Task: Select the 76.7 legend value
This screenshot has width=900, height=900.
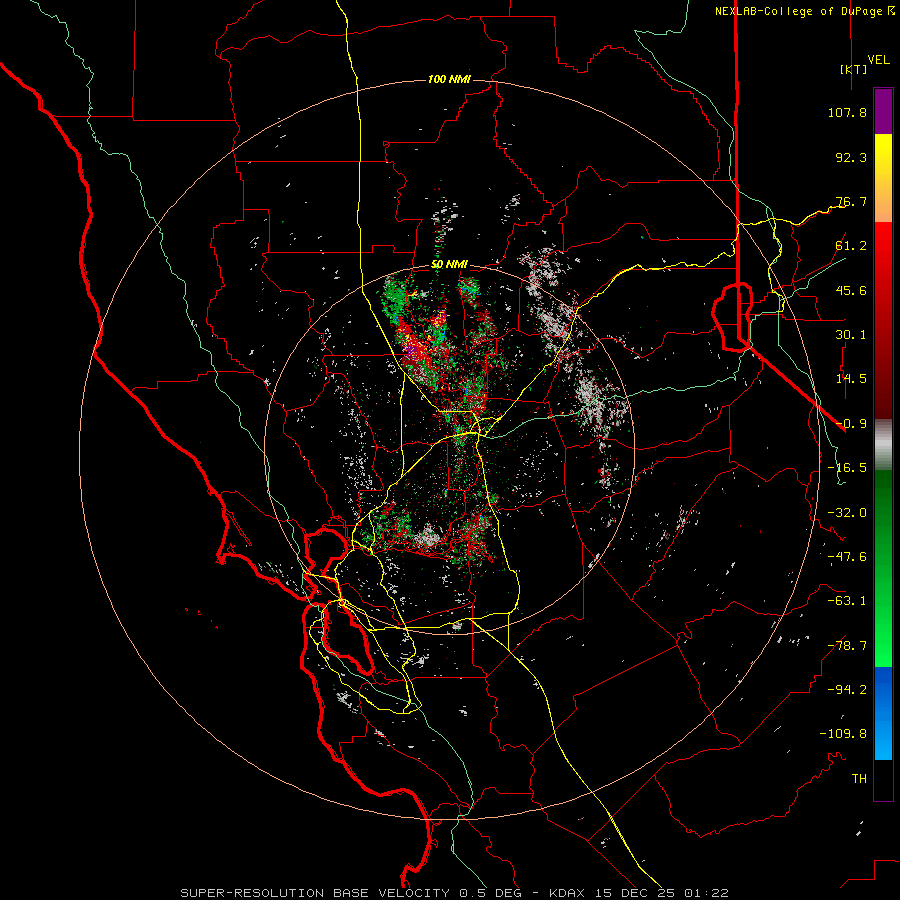Action: coord(851,201)
